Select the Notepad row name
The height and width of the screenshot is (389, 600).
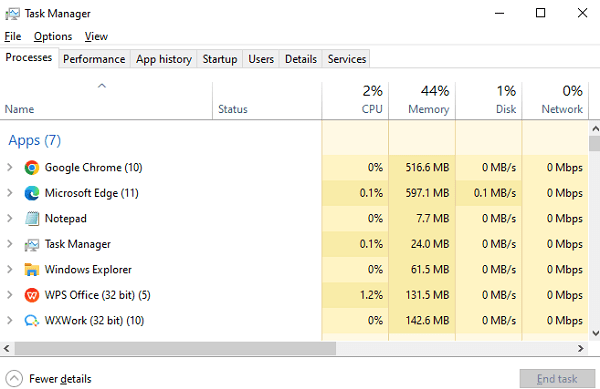tap(66, 218)
